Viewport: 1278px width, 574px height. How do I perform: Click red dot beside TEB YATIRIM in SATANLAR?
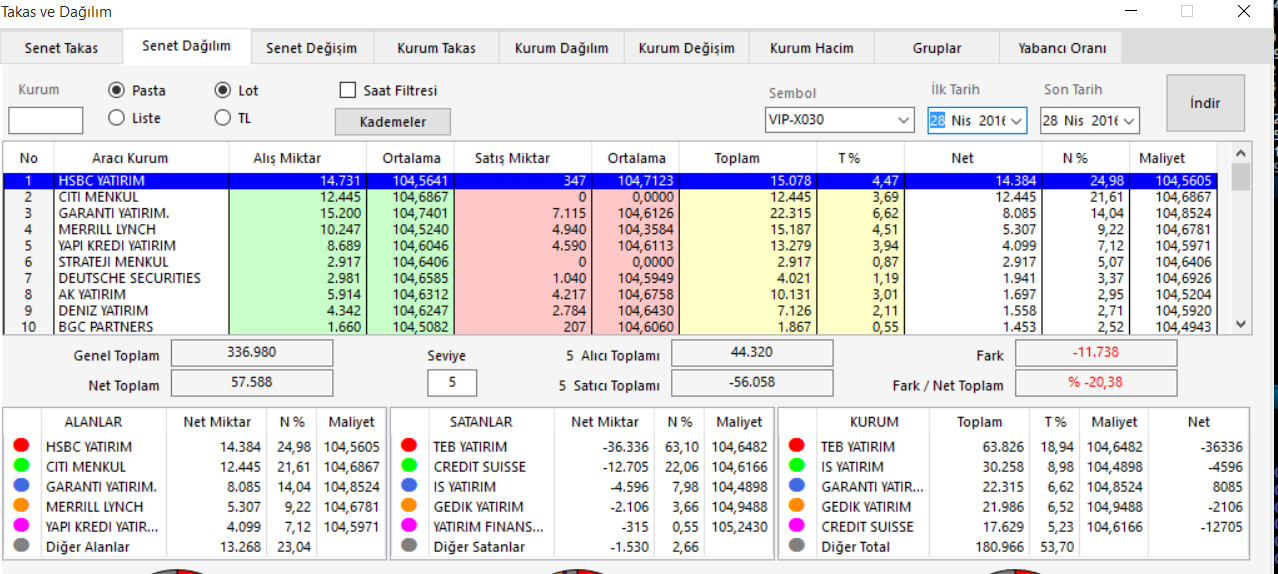[x=408, y=446]
